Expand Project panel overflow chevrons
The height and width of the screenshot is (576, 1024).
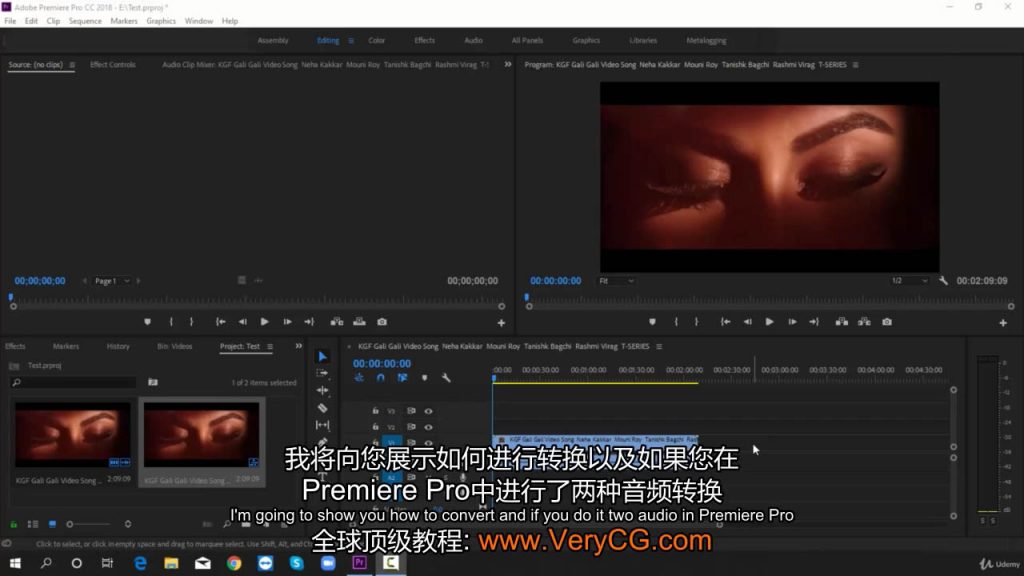point(298,346)
